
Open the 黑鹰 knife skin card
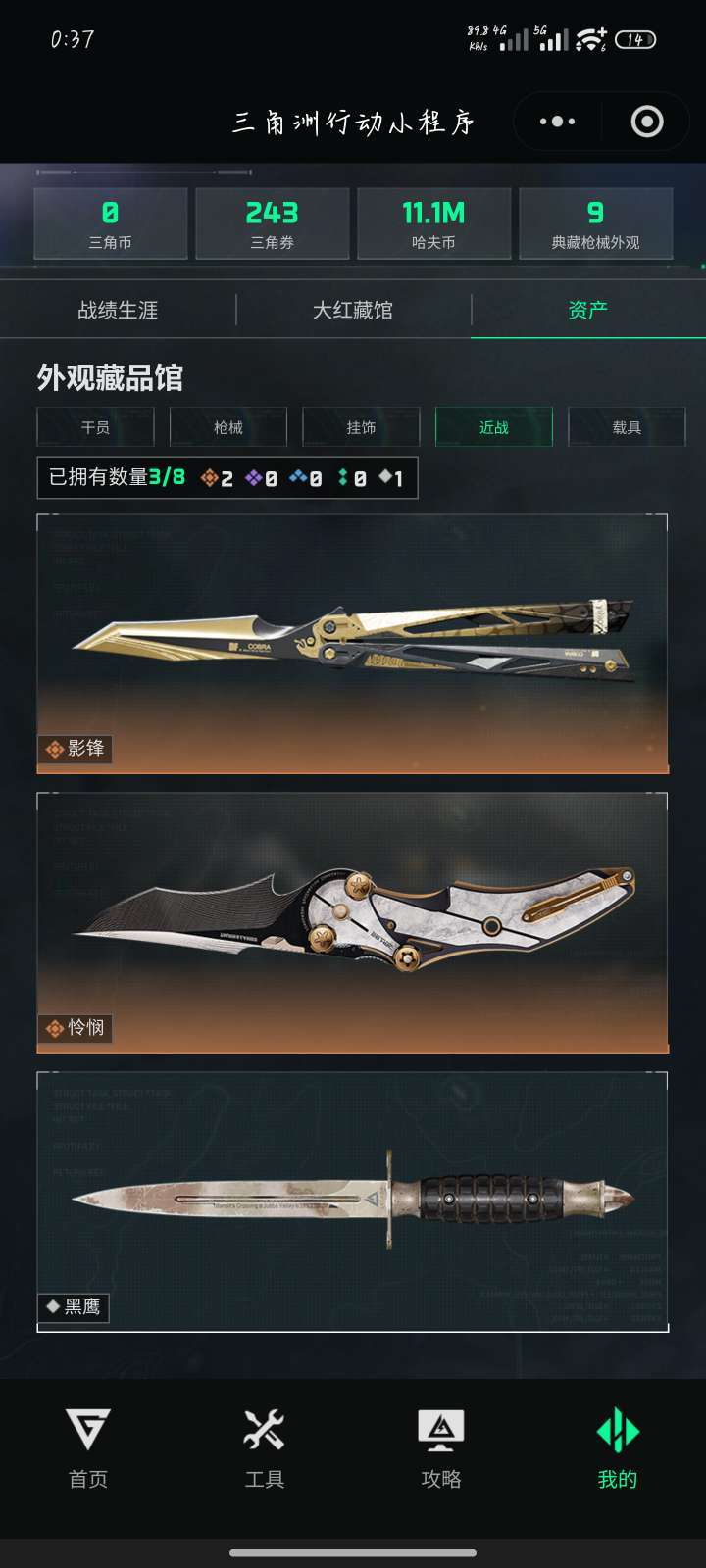coord(353,1202)
